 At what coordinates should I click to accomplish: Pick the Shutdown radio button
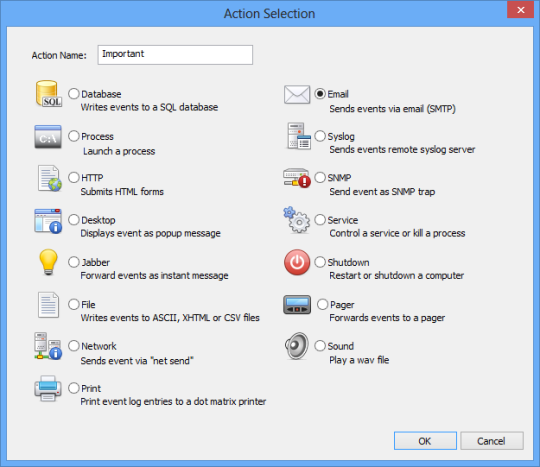click(x=320, y=262)
